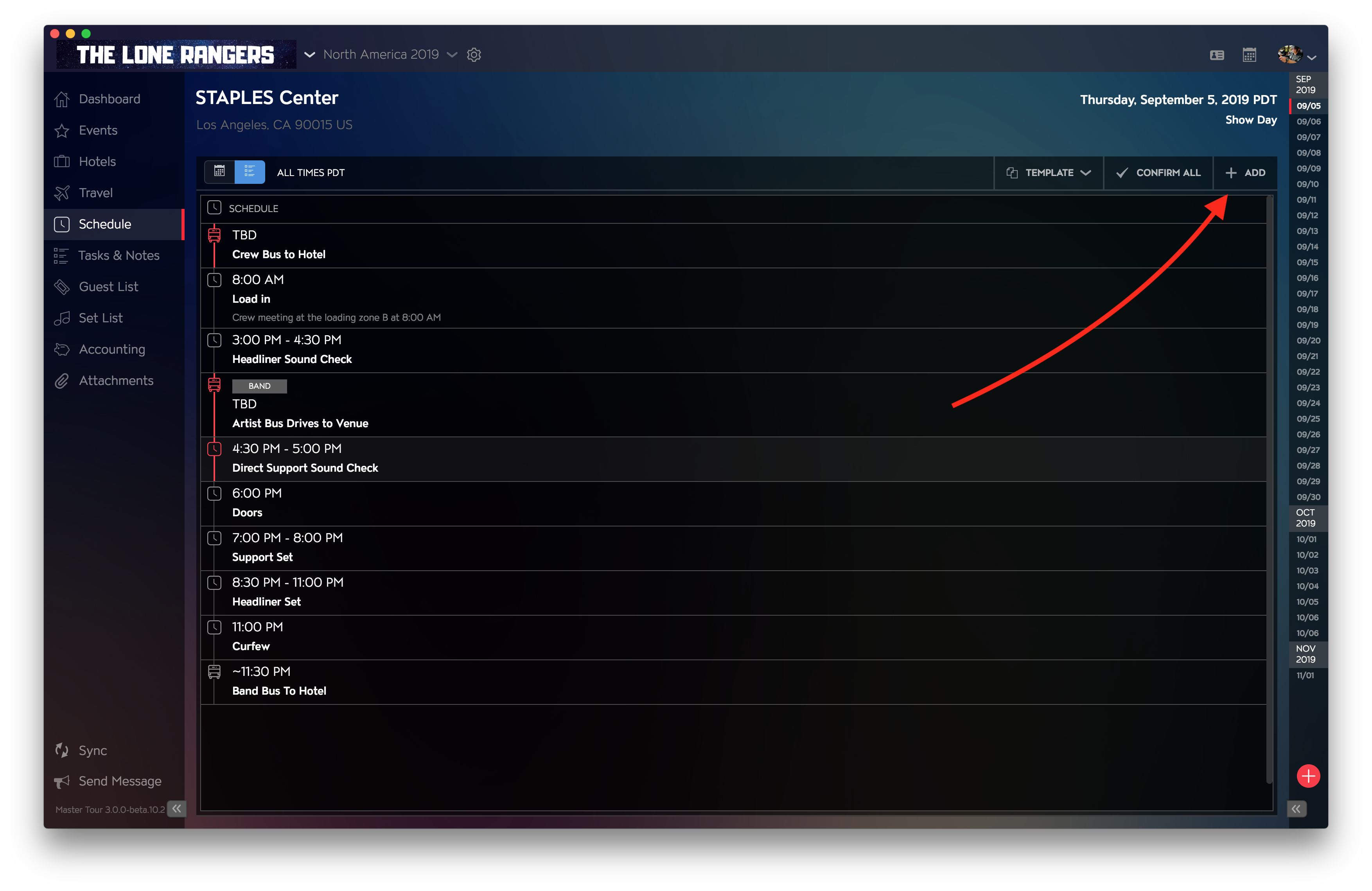Click bus icon of Band Bus To Hotel
The height and width of the screenshot is (891, 1372).
tap(214, 672)
